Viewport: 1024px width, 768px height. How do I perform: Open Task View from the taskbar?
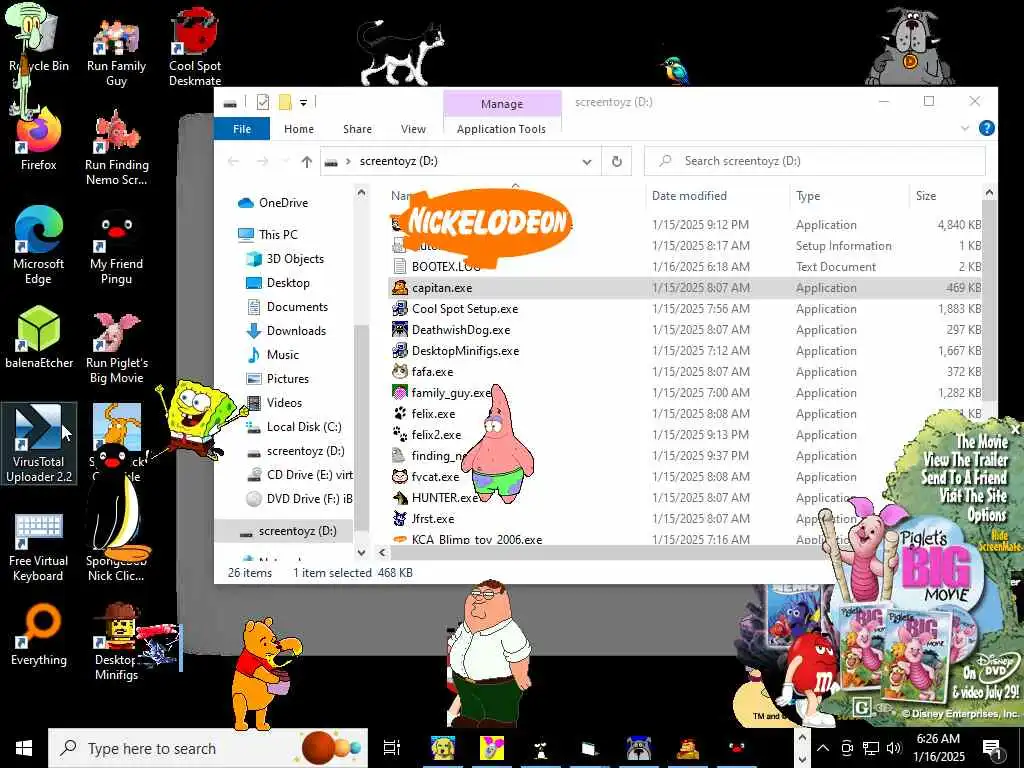(x=392, y=748)
